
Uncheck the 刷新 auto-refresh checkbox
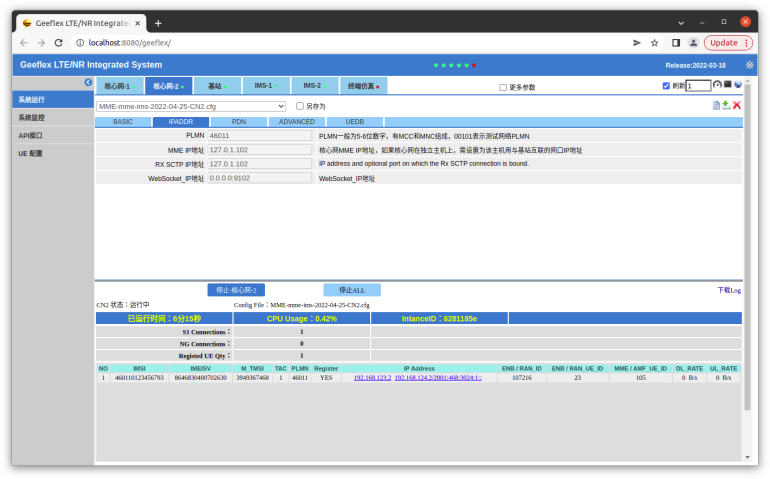[666, 86]
